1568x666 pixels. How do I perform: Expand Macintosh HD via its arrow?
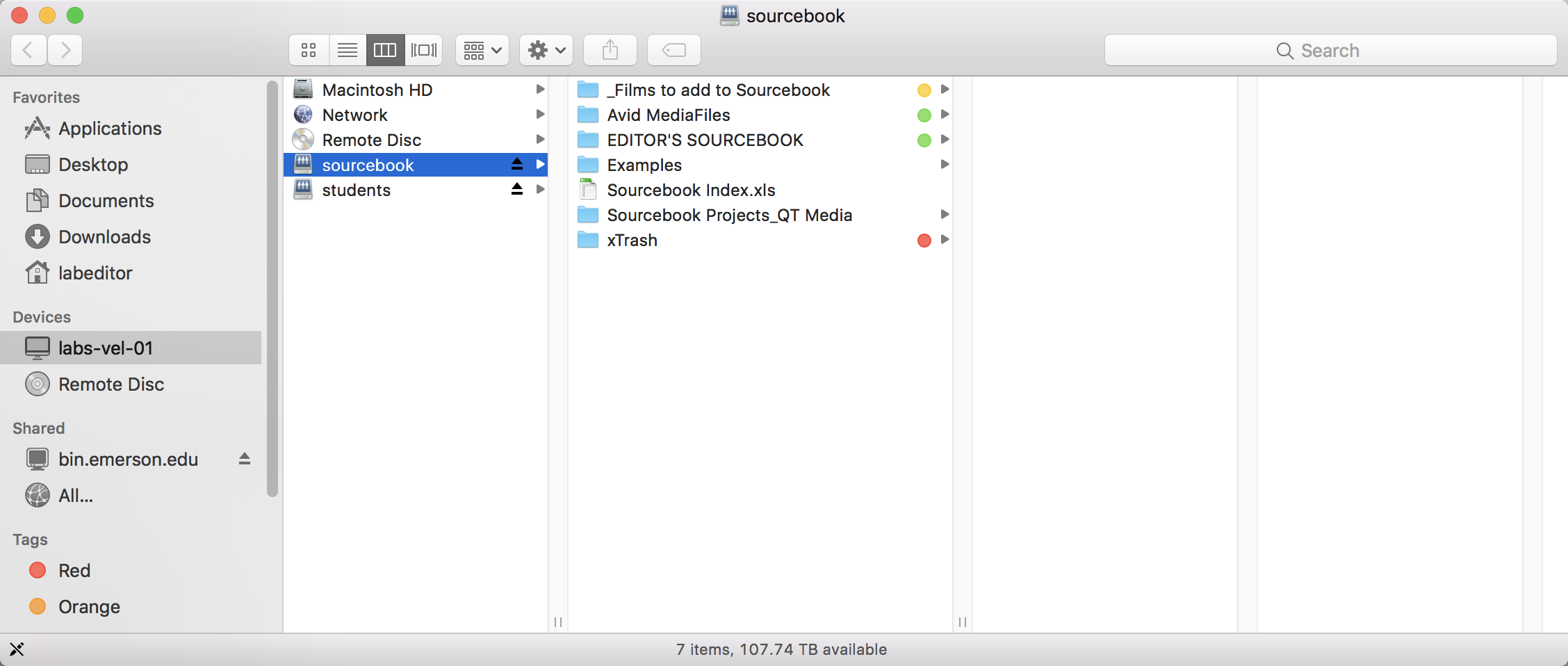click(x=540, y=89)
